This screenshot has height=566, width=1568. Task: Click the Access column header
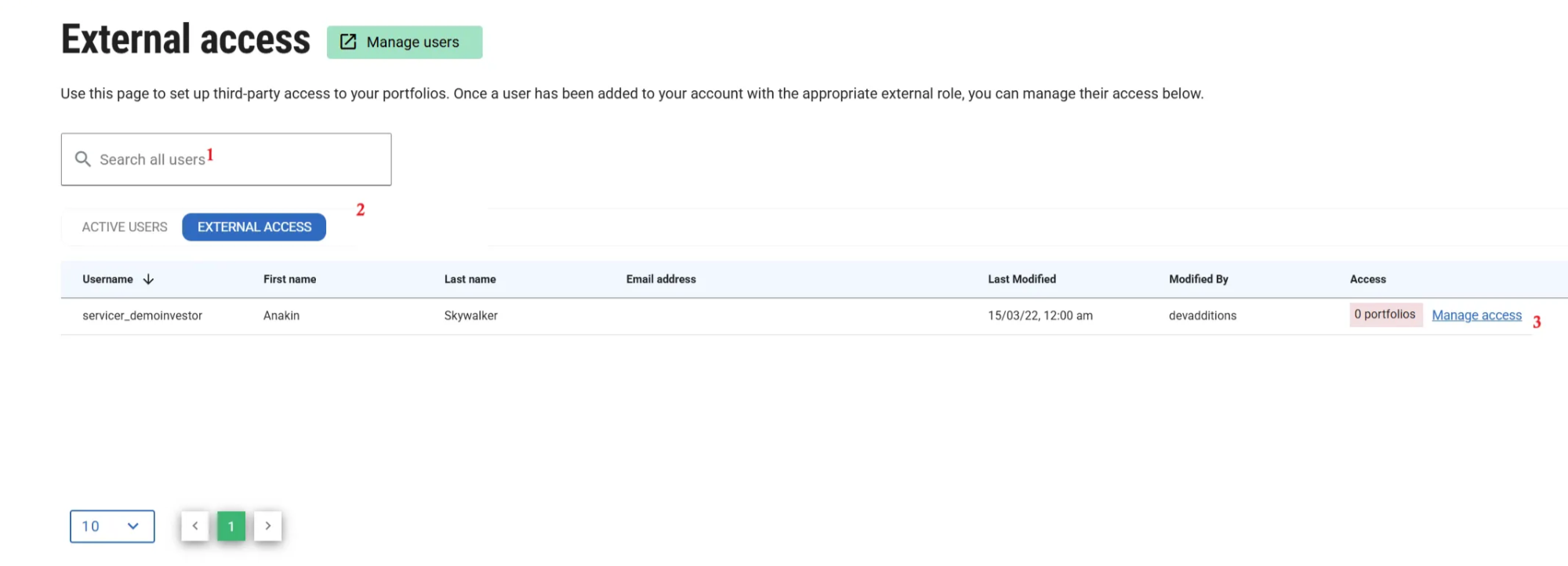coord(1367,279)
